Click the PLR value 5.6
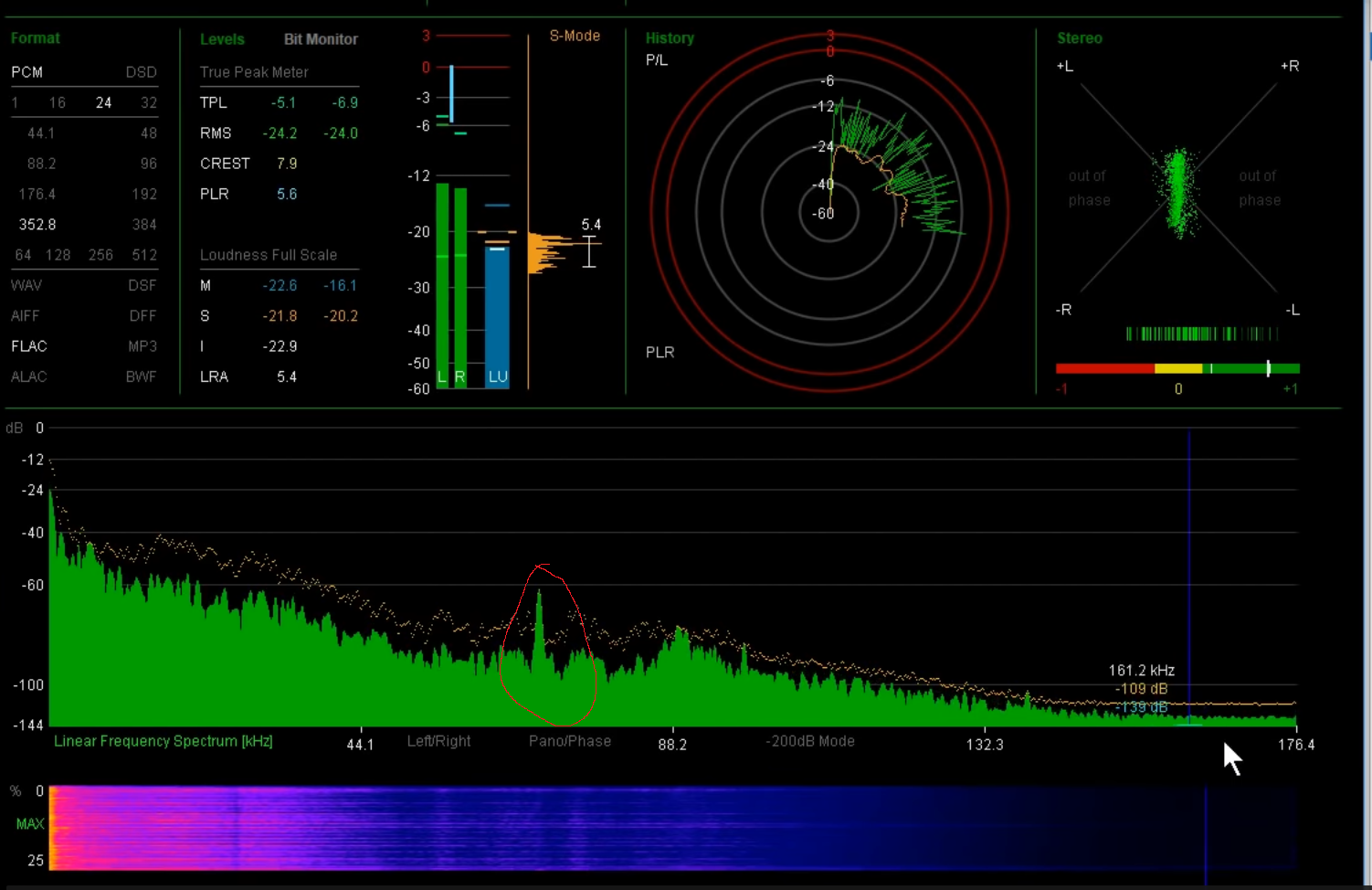Screen dimensions: 1372x890 tap(287, 194)
